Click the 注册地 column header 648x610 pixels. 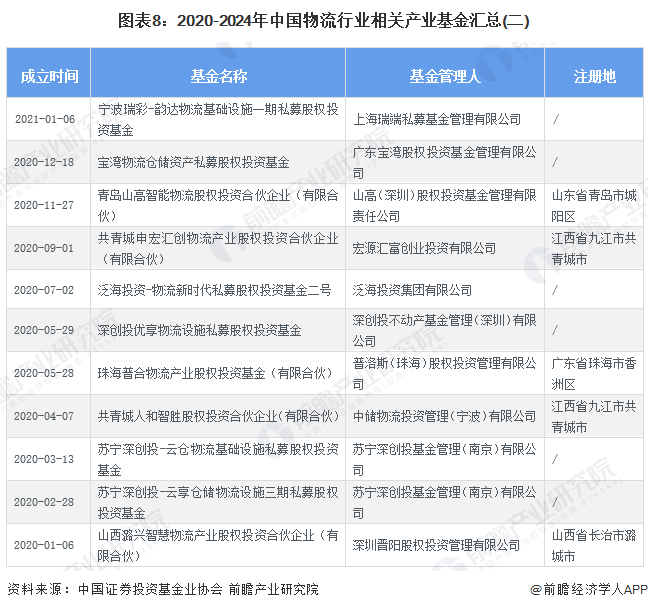[594, 76]
